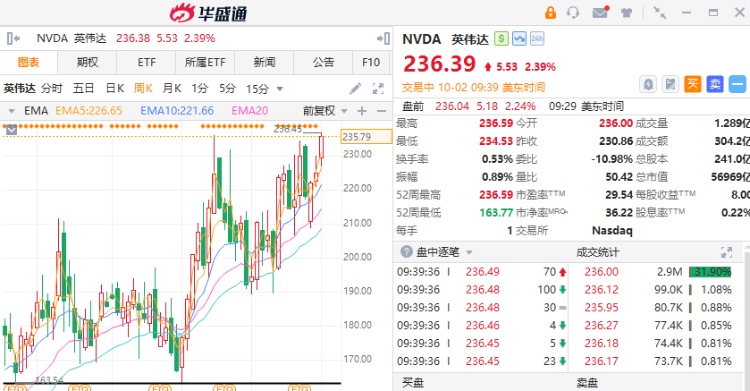The image size is (750, 391).
Task: Expand the 成交统计 panel with corner icon
Action: click(727, 252)
